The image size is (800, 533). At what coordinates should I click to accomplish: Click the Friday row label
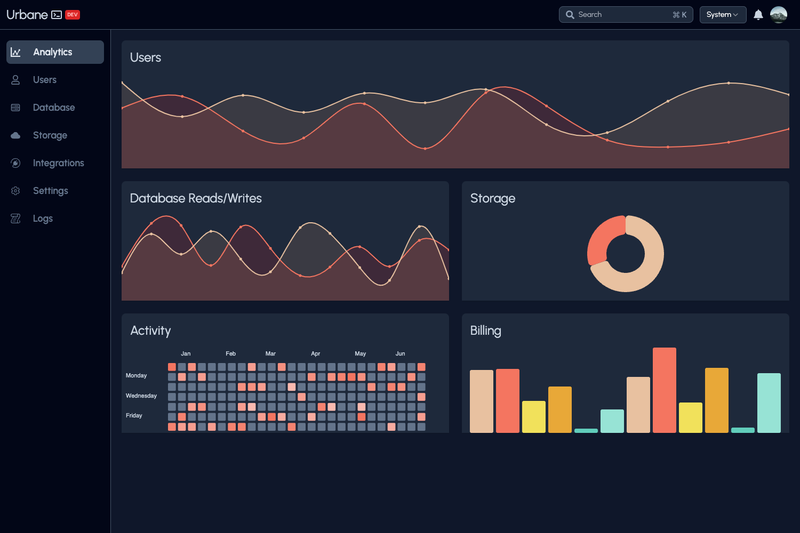(134, 416)
